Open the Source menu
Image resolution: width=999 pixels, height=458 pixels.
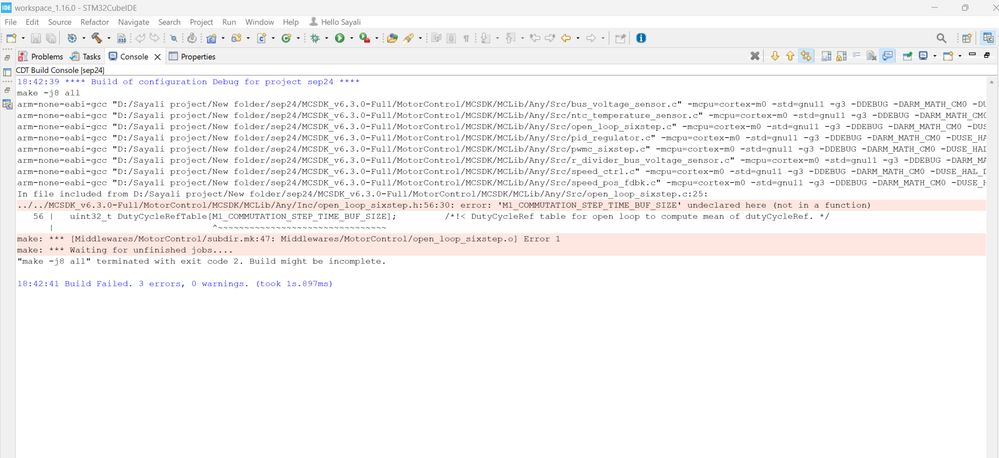(x=60, y=22)
